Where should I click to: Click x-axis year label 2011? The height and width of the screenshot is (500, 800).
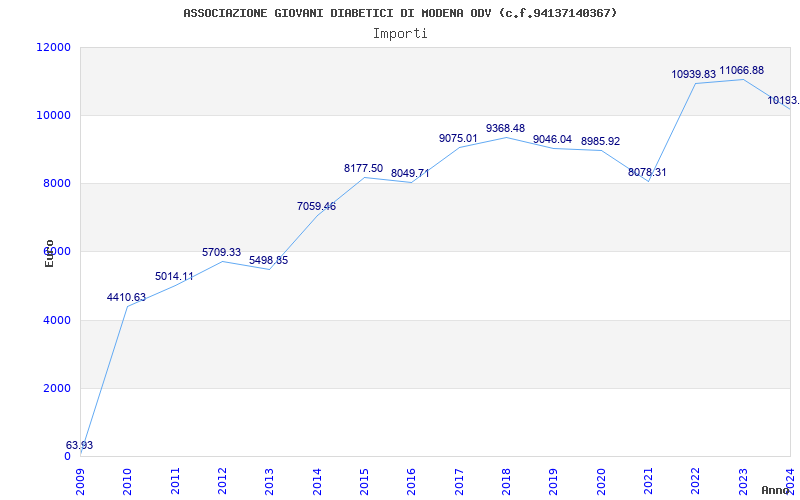175,481
